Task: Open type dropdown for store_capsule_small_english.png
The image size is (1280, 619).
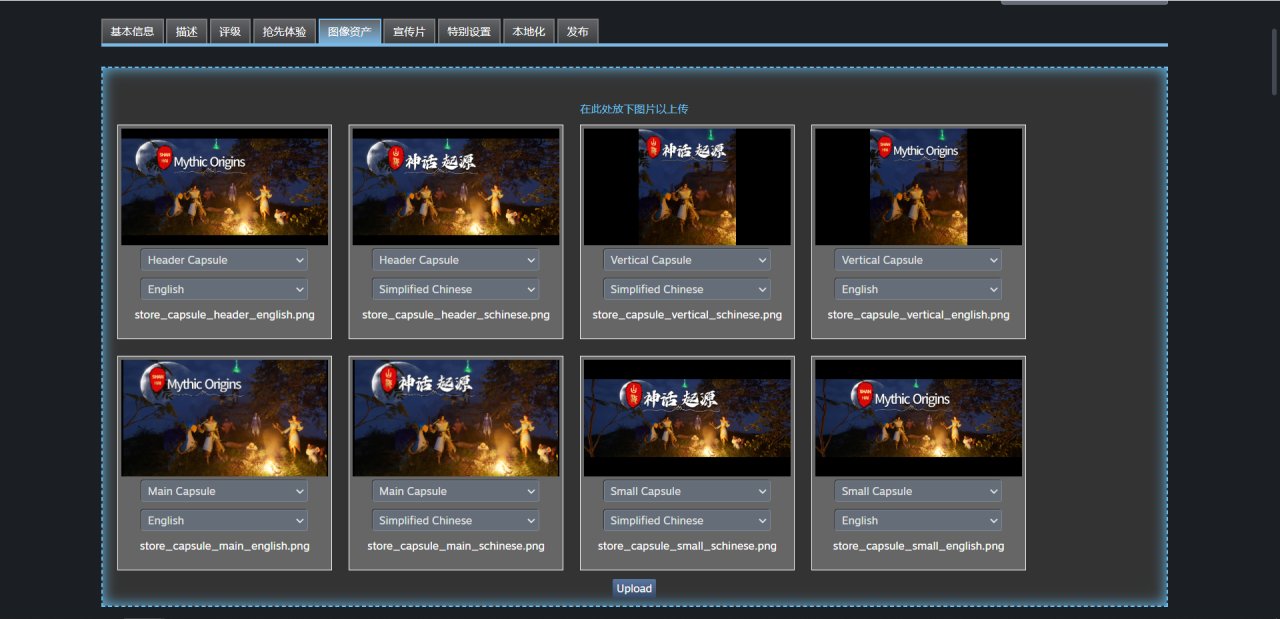Action: (918, 491)
